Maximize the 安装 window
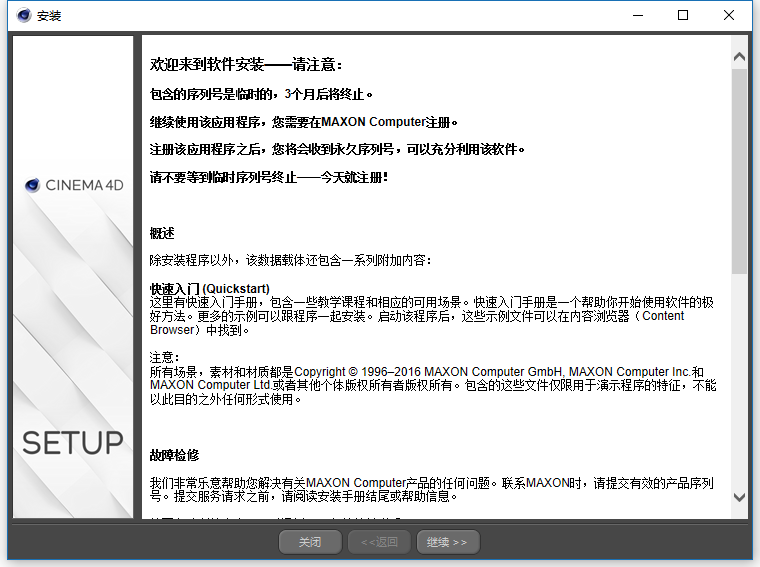 (683, 16)
